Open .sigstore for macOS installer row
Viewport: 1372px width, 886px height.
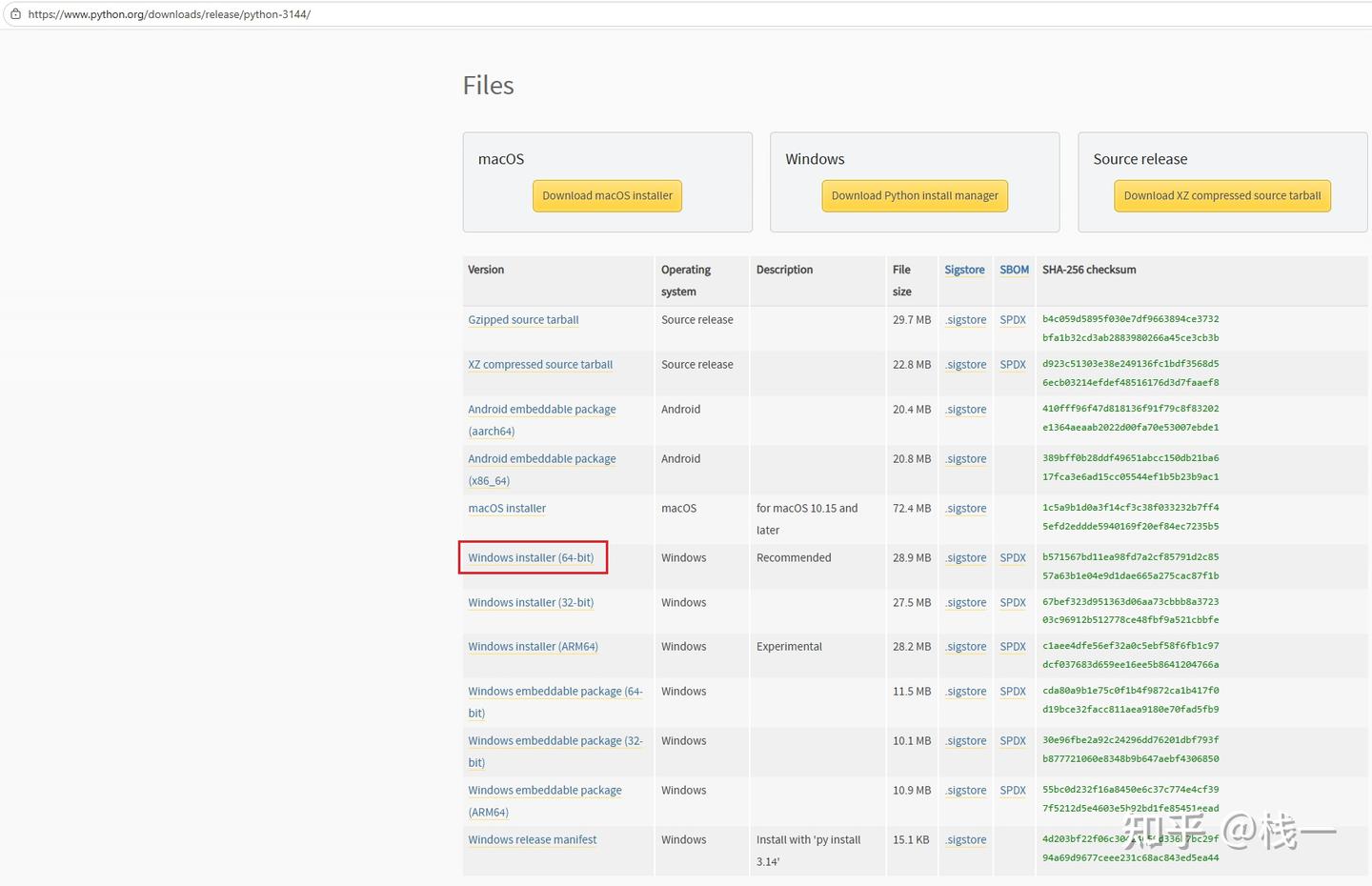966,509
